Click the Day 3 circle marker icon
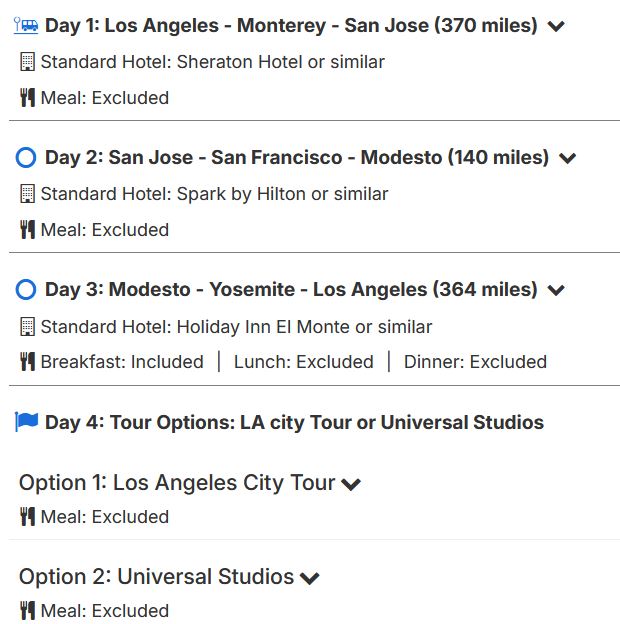Viewport: 620px width, 624px height. (x=26, y=290)
